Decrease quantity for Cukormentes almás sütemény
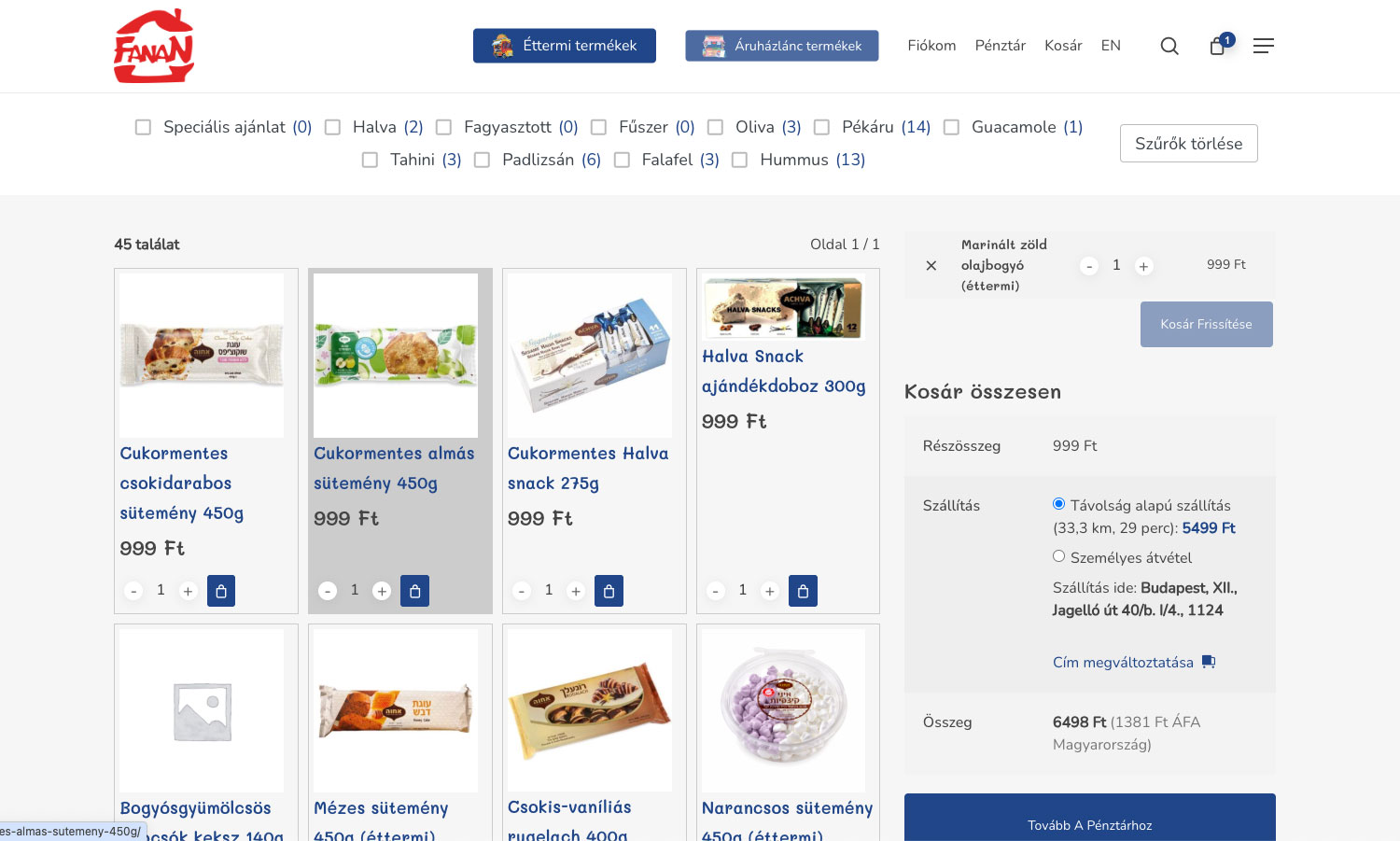 coord(328,591)
